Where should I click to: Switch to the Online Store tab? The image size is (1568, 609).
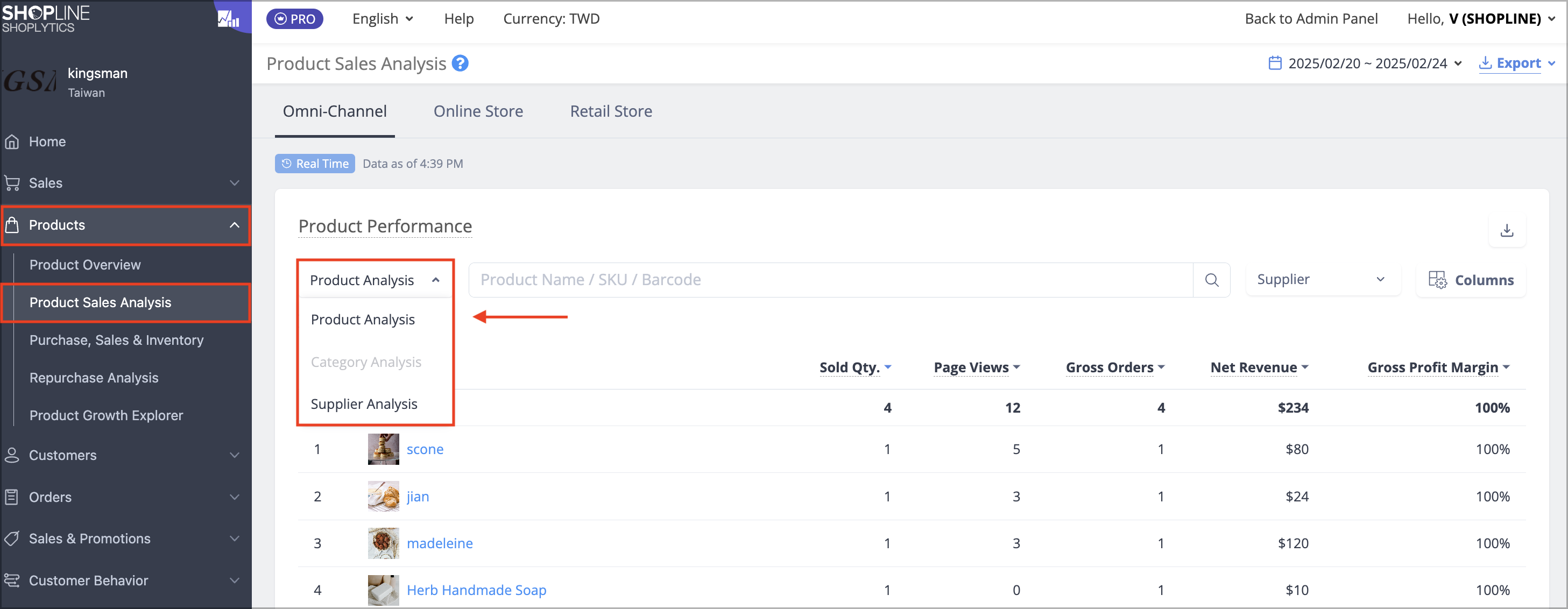[x=478, y=111]
